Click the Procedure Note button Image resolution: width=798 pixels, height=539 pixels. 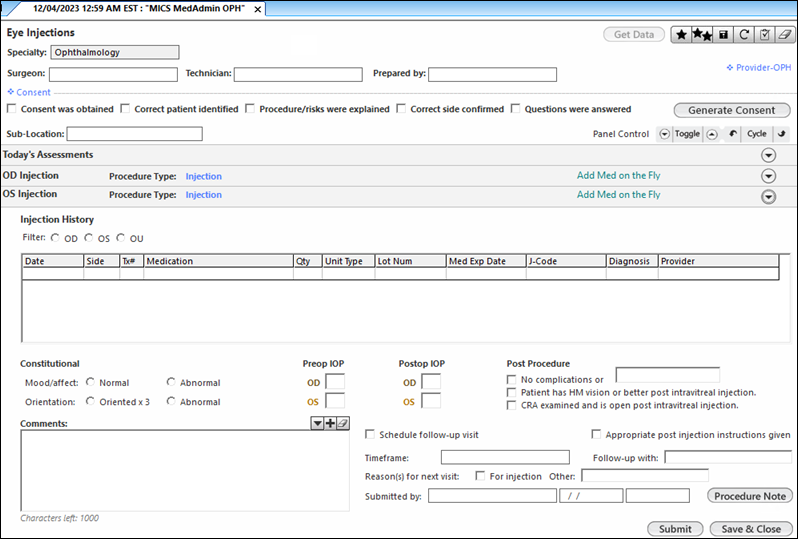click(x=750, y=496)
